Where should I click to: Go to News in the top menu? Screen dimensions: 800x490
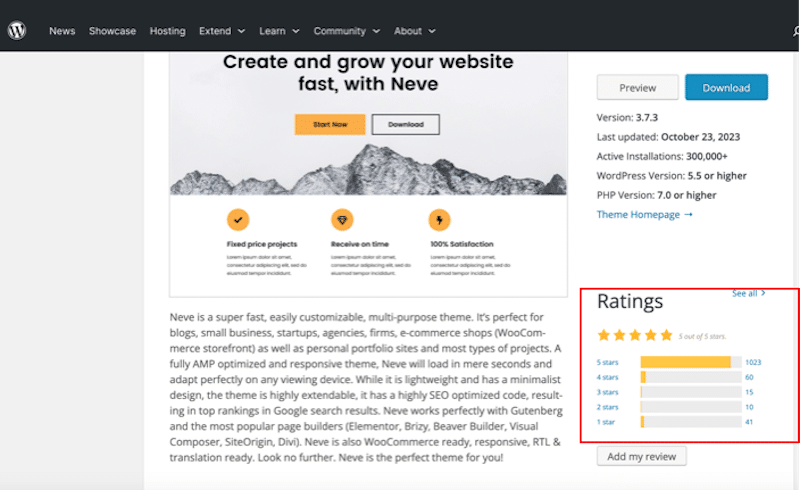pos(62,31)
